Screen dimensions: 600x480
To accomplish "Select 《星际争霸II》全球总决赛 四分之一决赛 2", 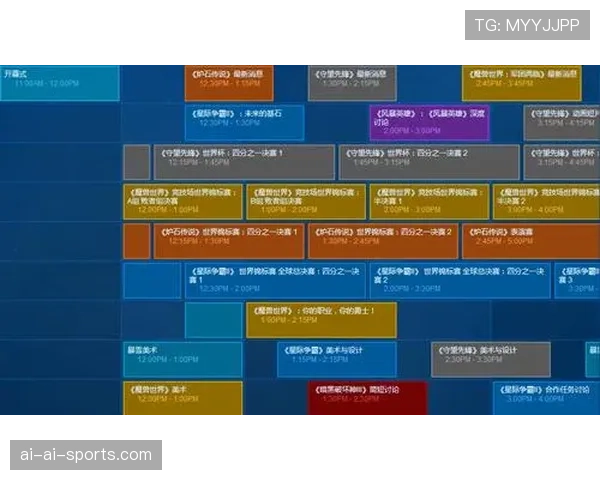I will point(460,281).
